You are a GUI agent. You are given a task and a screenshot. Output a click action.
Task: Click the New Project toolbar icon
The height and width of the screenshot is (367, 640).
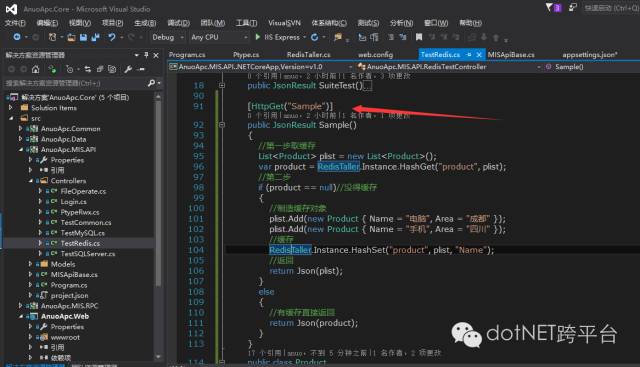[x=52, y=37]
